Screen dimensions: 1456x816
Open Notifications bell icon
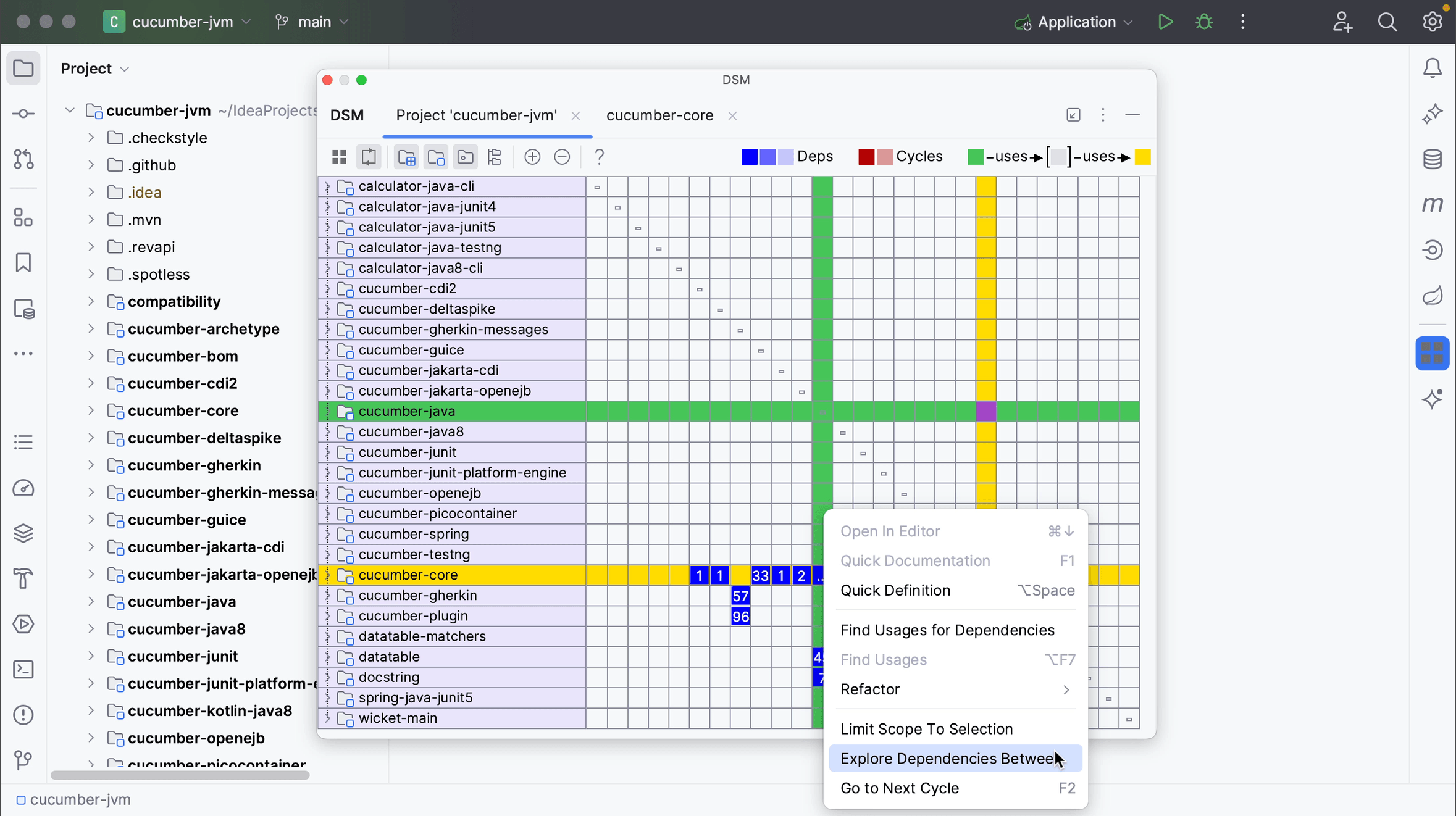(1433, 68)
